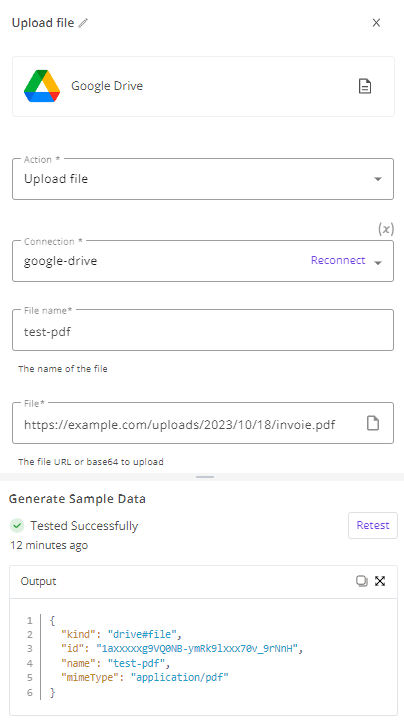This screenshot has width=404, height=722.
Task: Expand Output panel to full screen
Action: pos(380,581)
